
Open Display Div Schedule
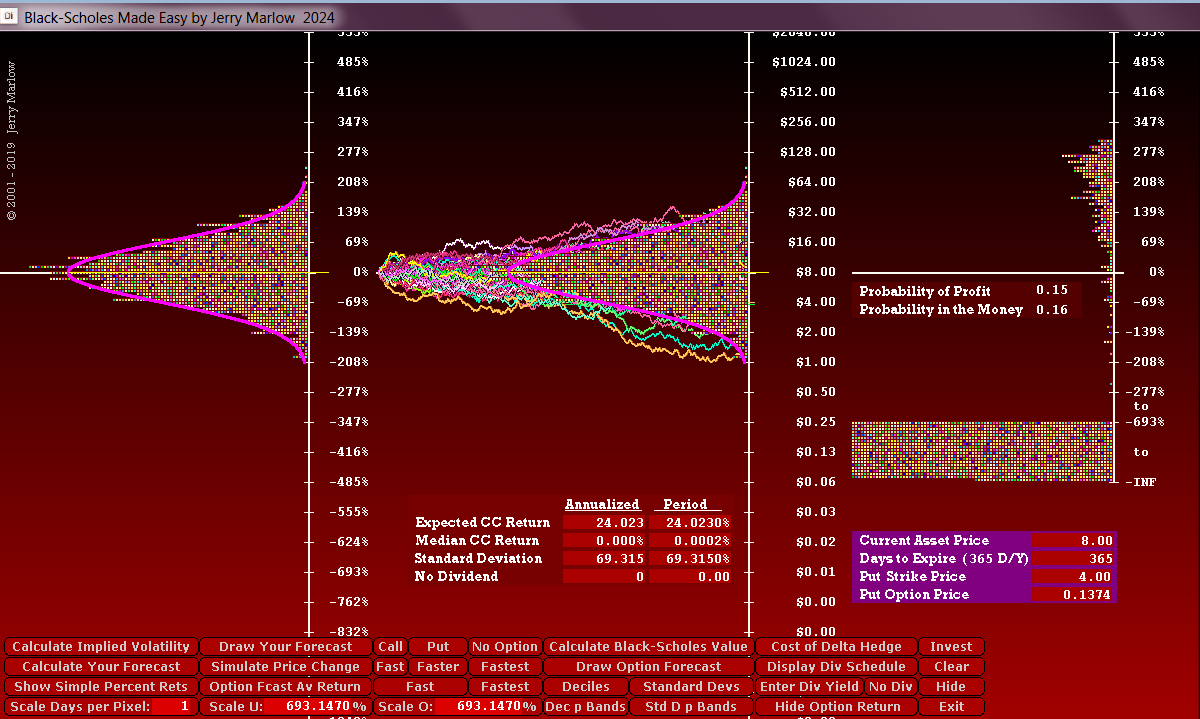tap(836, 667)
